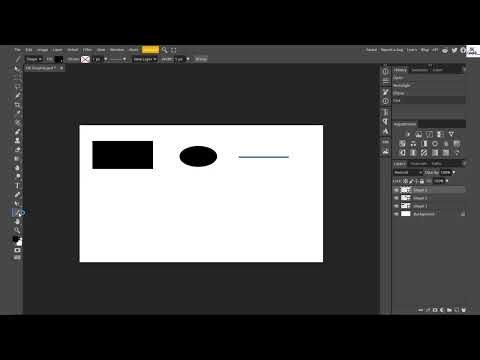
Task: Open the Reddit link icon
Action: click(x=445, y=51)
